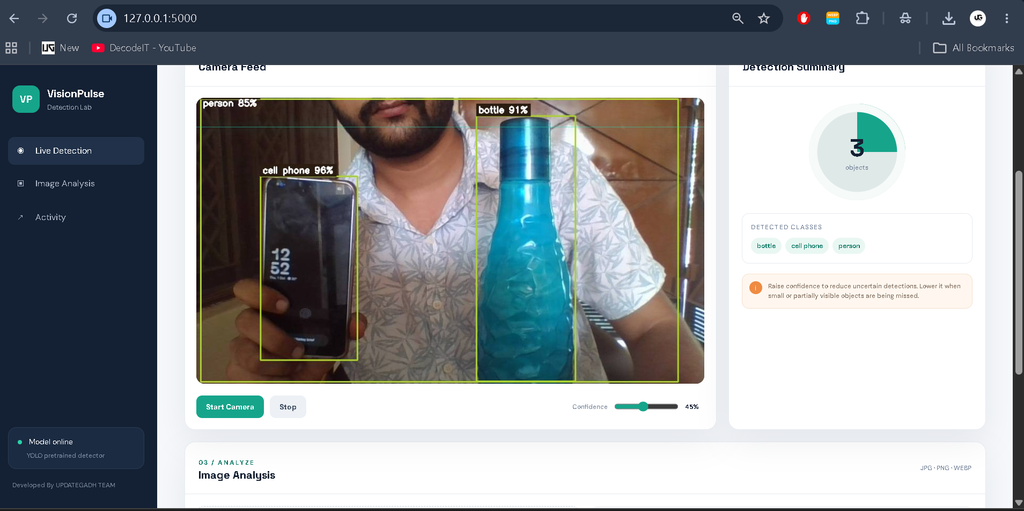The height and width of the screenshot is (511, 1024).
Task: Click the Live Detection sidebar icon
Action: 20,151
